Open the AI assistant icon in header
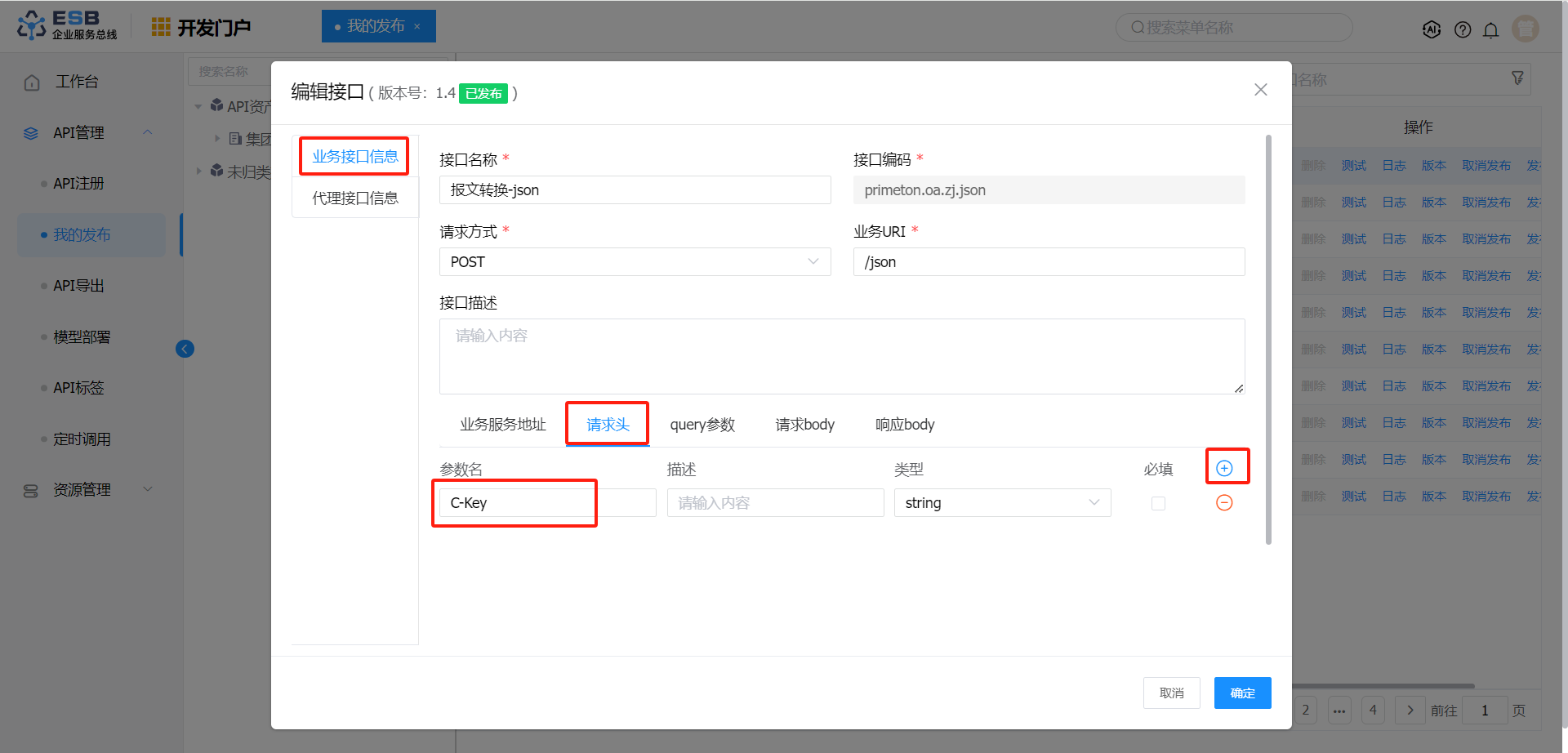The image size is (1568, 753). (x=1431, y=29)
